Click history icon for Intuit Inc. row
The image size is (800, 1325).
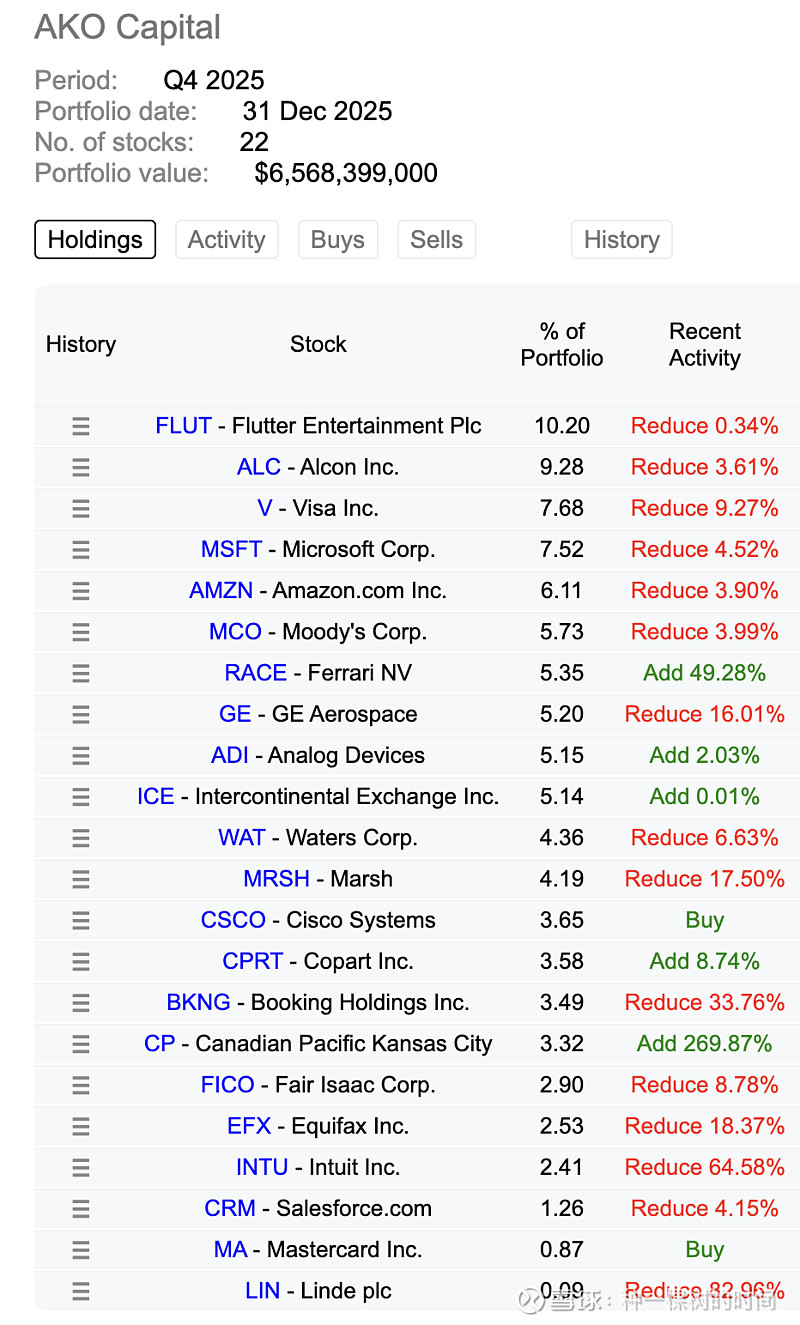(x=81, y=1168)
